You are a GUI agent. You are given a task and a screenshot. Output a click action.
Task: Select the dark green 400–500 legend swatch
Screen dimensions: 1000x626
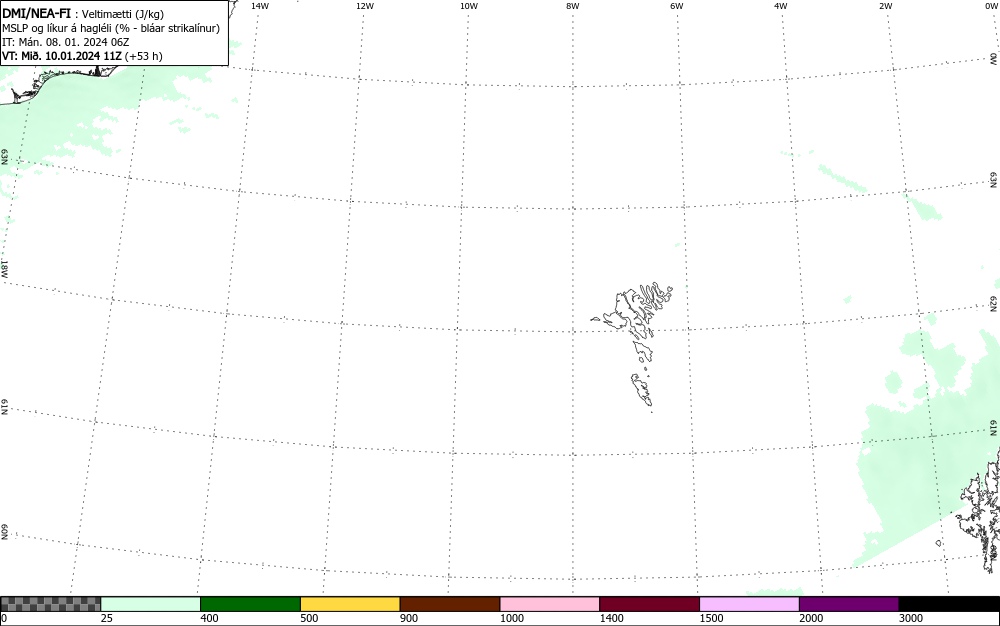[250, 604]
